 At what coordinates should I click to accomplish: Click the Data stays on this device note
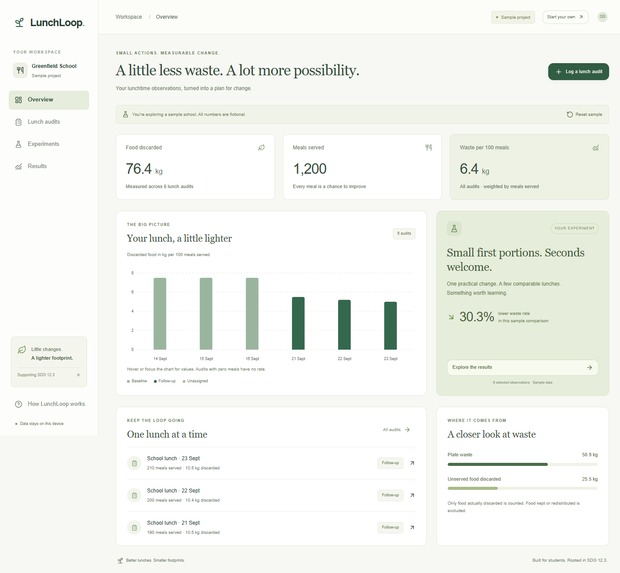(40, 424)
